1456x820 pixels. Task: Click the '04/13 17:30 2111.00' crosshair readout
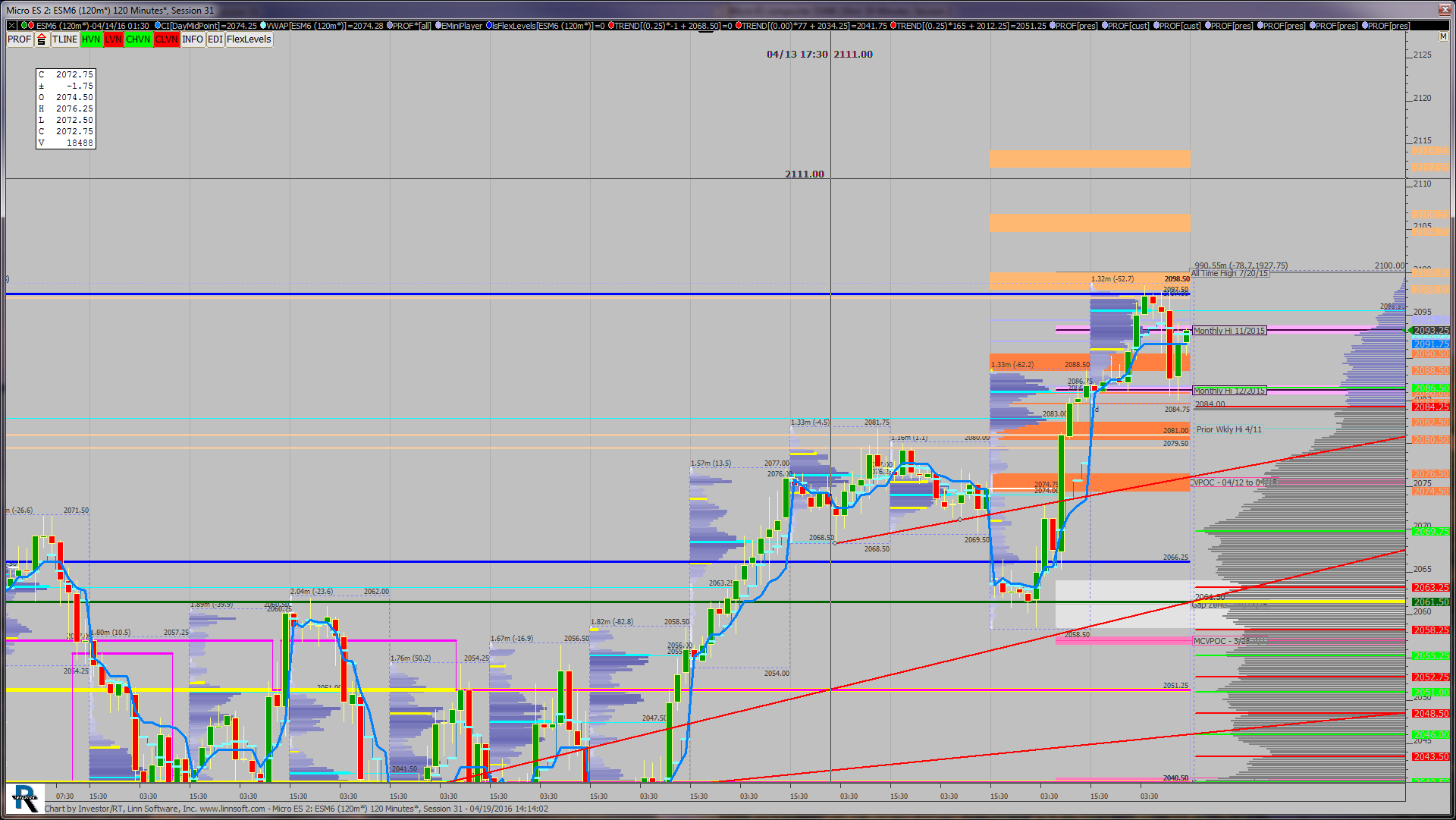pos(820,55)
